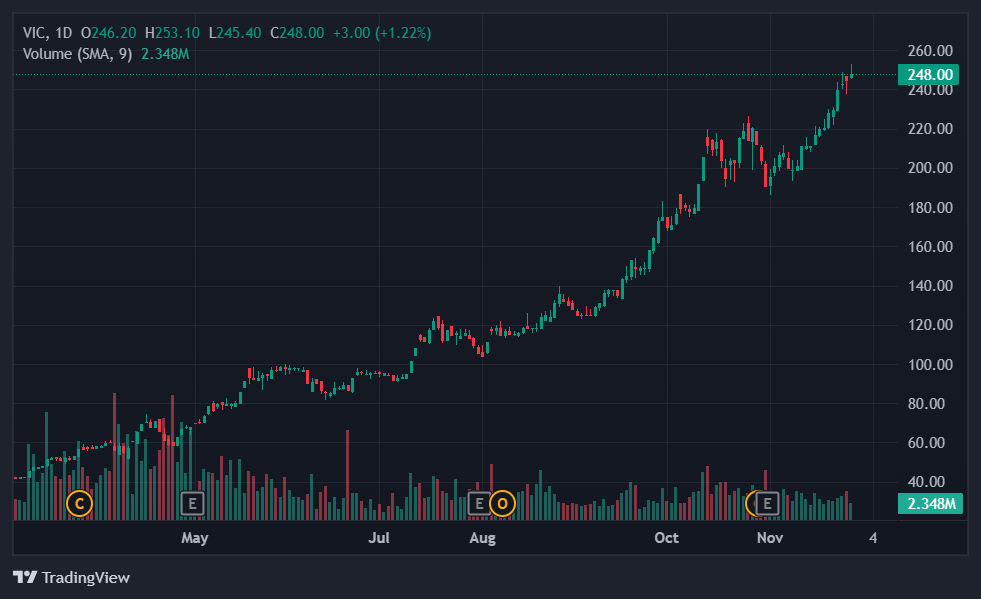Click the Nov label on time axis
Screen dimensions: 981x599
click(x=768, y=539)
